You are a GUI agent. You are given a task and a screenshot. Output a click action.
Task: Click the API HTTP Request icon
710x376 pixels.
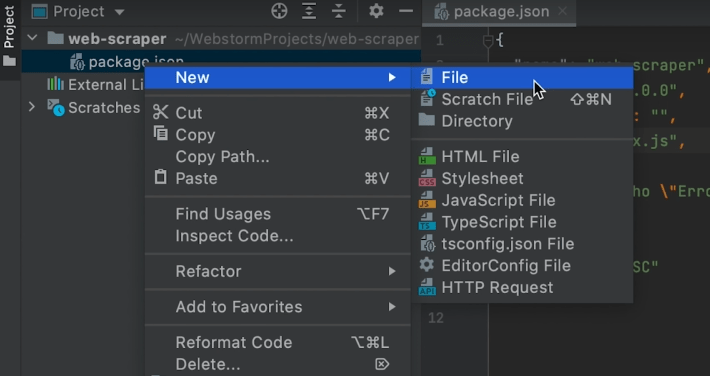(x=427, y=287)
